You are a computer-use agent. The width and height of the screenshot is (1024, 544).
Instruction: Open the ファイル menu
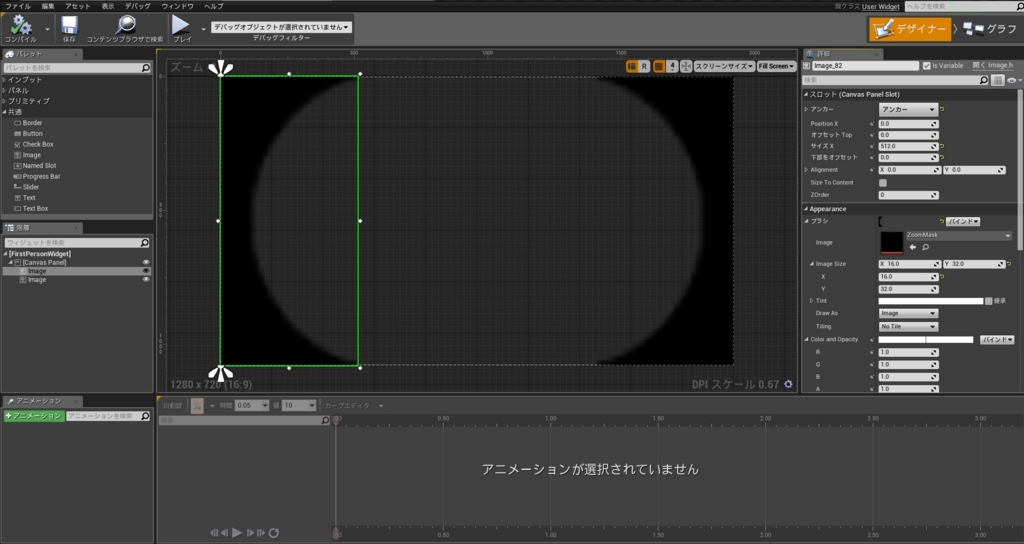click(18, 6)
